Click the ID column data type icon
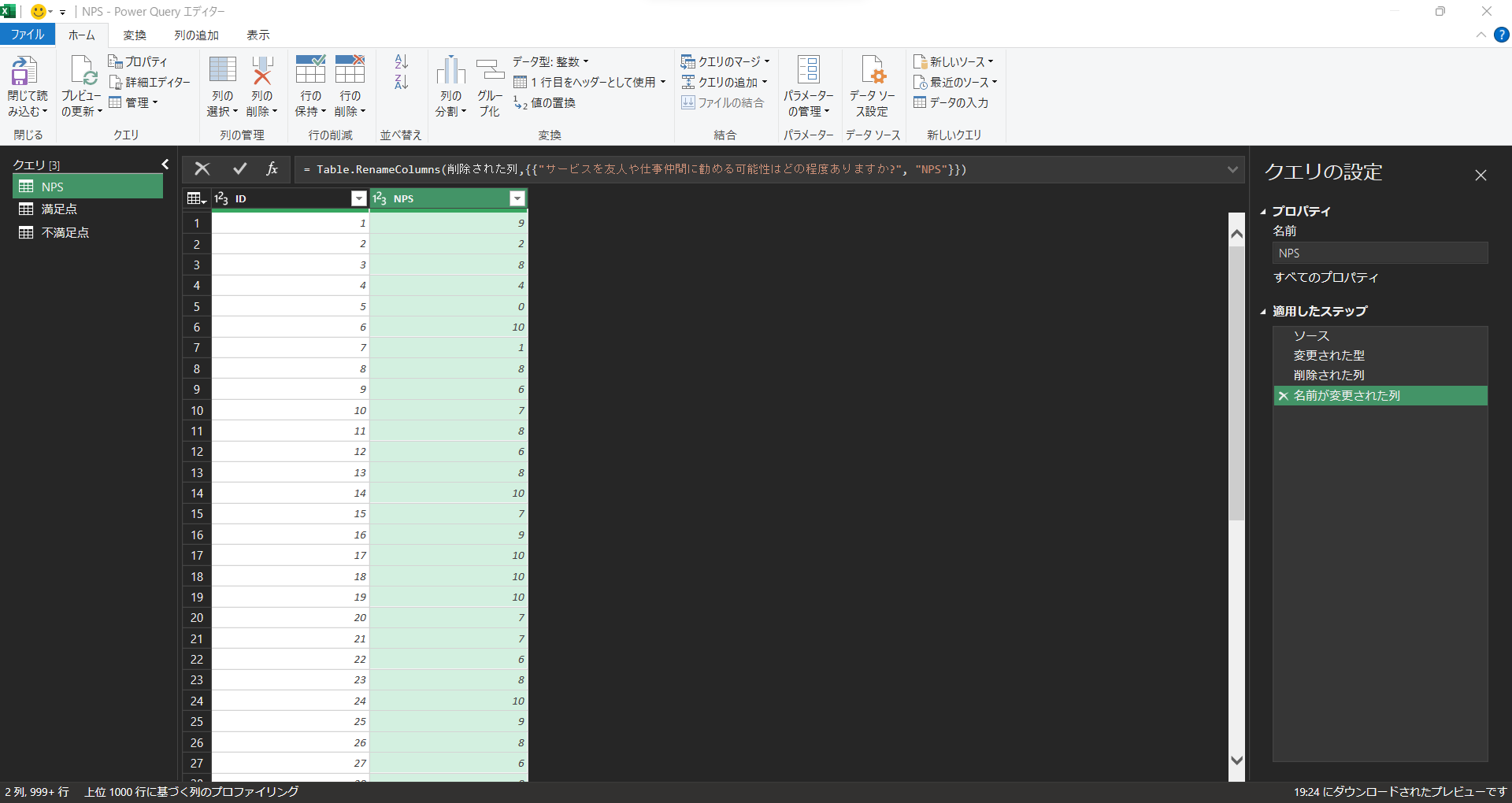Screen dimensions: 1512x803 (221, 198)
